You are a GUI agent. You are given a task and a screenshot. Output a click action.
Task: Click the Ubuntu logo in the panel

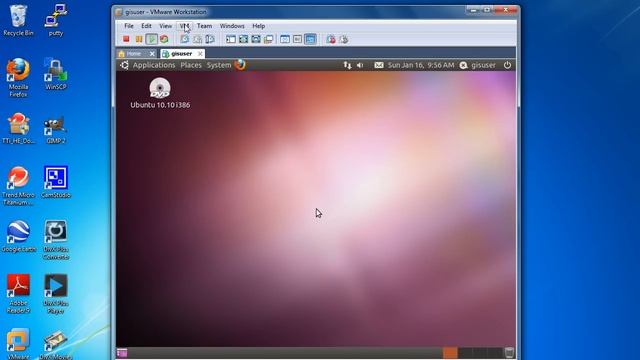pos(124,65)
